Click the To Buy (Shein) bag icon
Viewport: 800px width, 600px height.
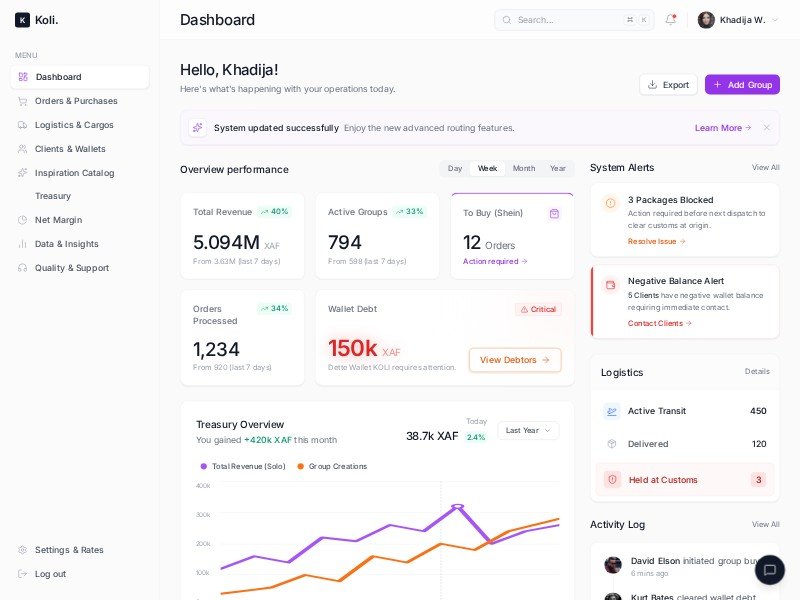[554, 213]
